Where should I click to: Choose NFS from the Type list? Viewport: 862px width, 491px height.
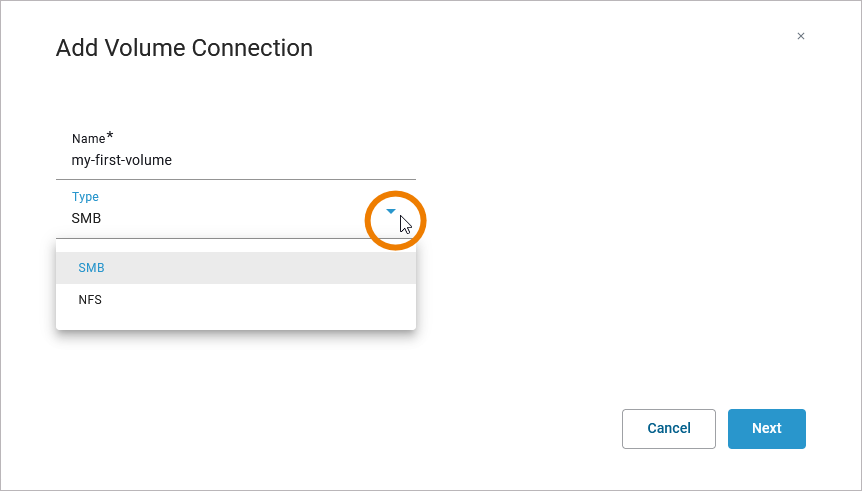tap(90, 299)
